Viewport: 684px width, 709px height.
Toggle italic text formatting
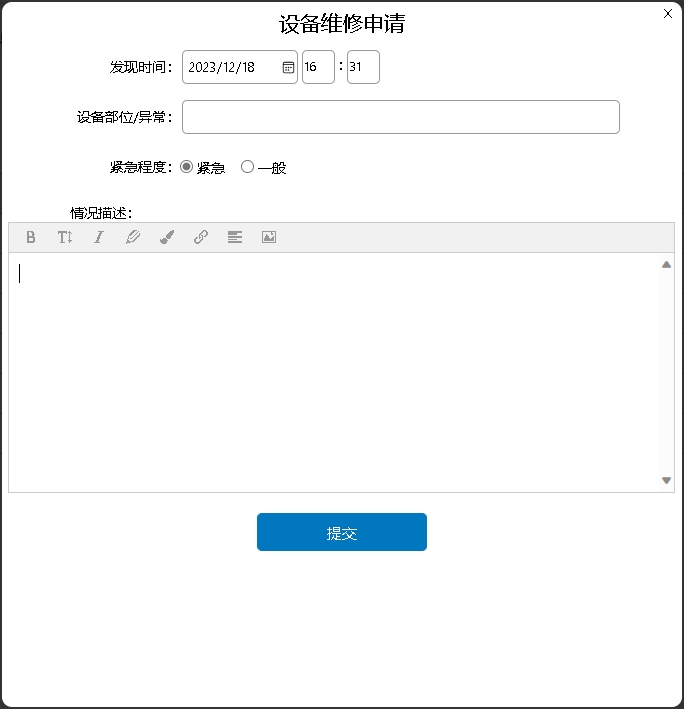click(x=99, y=237)
